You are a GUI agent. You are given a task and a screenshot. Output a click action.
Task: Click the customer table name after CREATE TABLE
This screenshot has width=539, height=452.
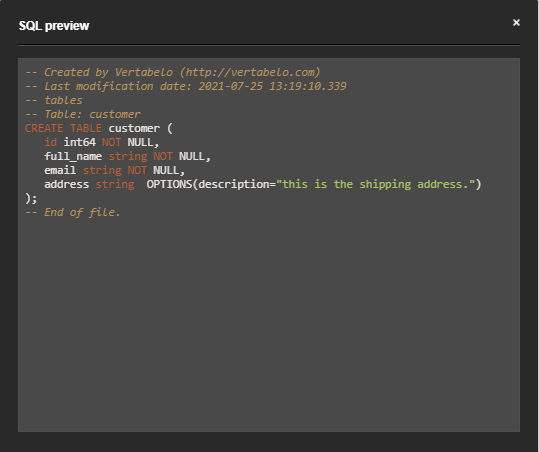click(x=134, y=128)
